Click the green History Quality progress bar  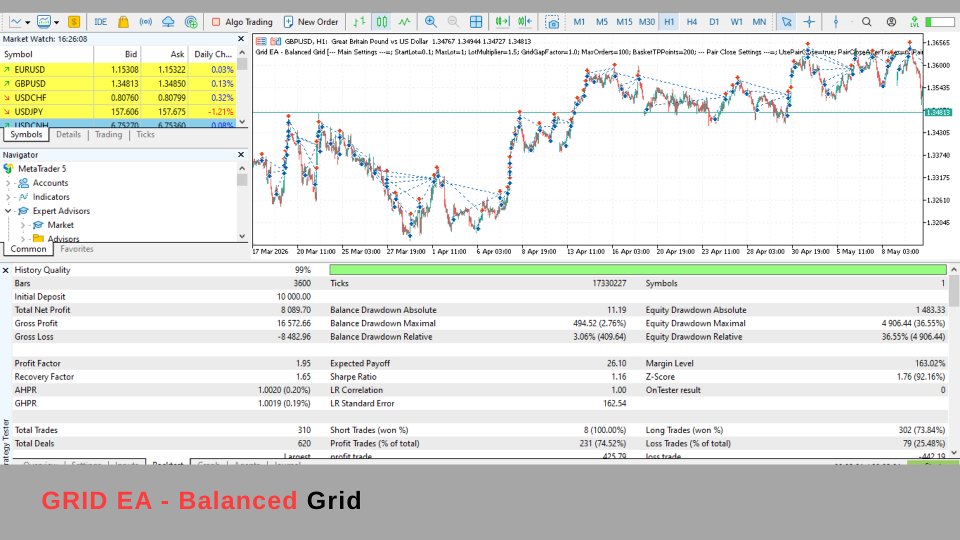click(x=637, y=270)
